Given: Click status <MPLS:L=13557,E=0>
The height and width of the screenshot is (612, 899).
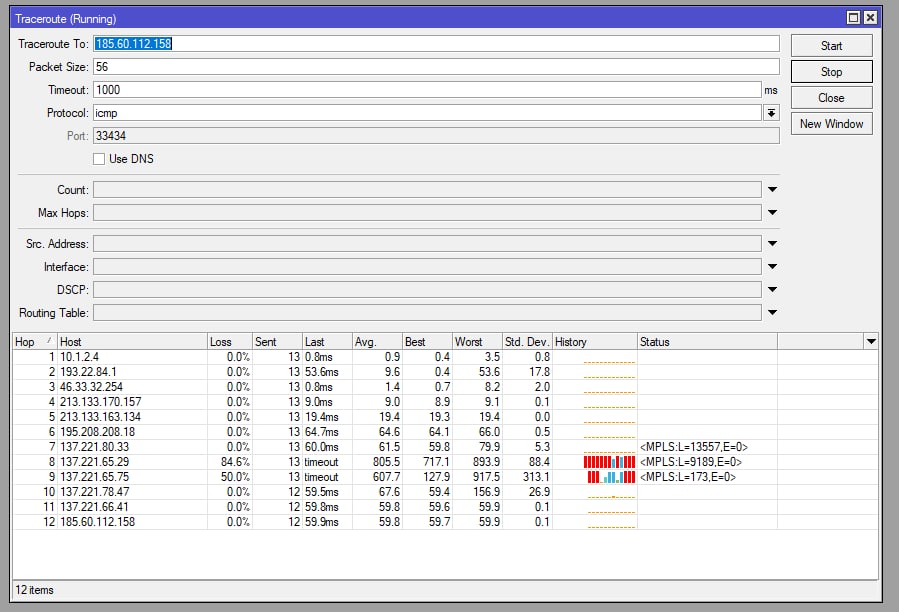Looking at the screenshot, I should [694, 447].
